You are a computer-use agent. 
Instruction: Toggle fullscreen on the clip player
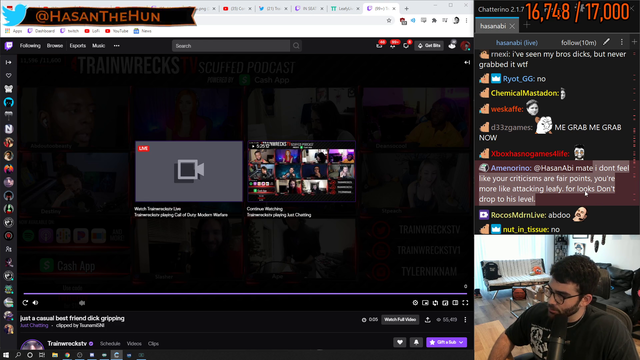click(465, 303)
